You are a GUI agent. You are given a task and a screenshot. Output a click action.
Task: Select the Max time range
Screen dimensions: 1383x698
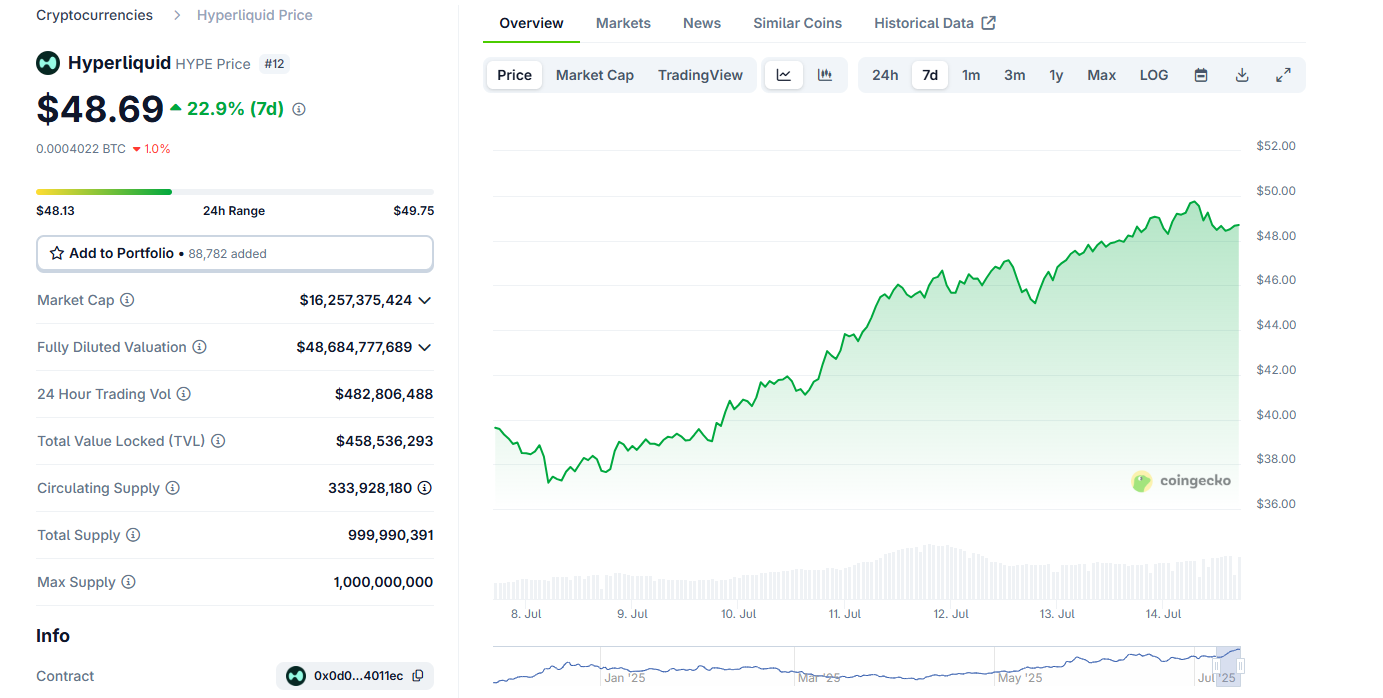[x=1101, y=75]
